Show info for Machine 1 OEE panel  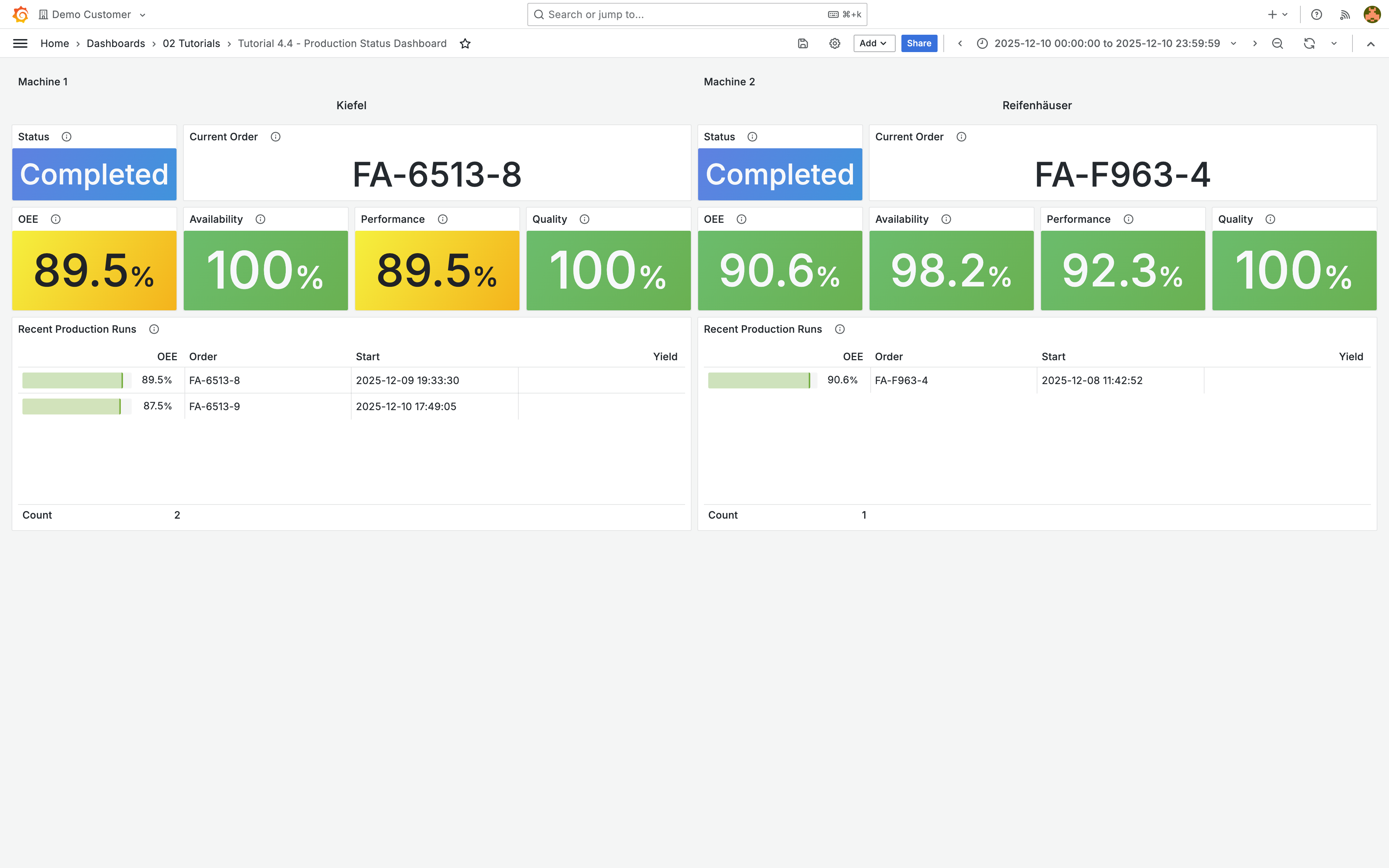56,219
